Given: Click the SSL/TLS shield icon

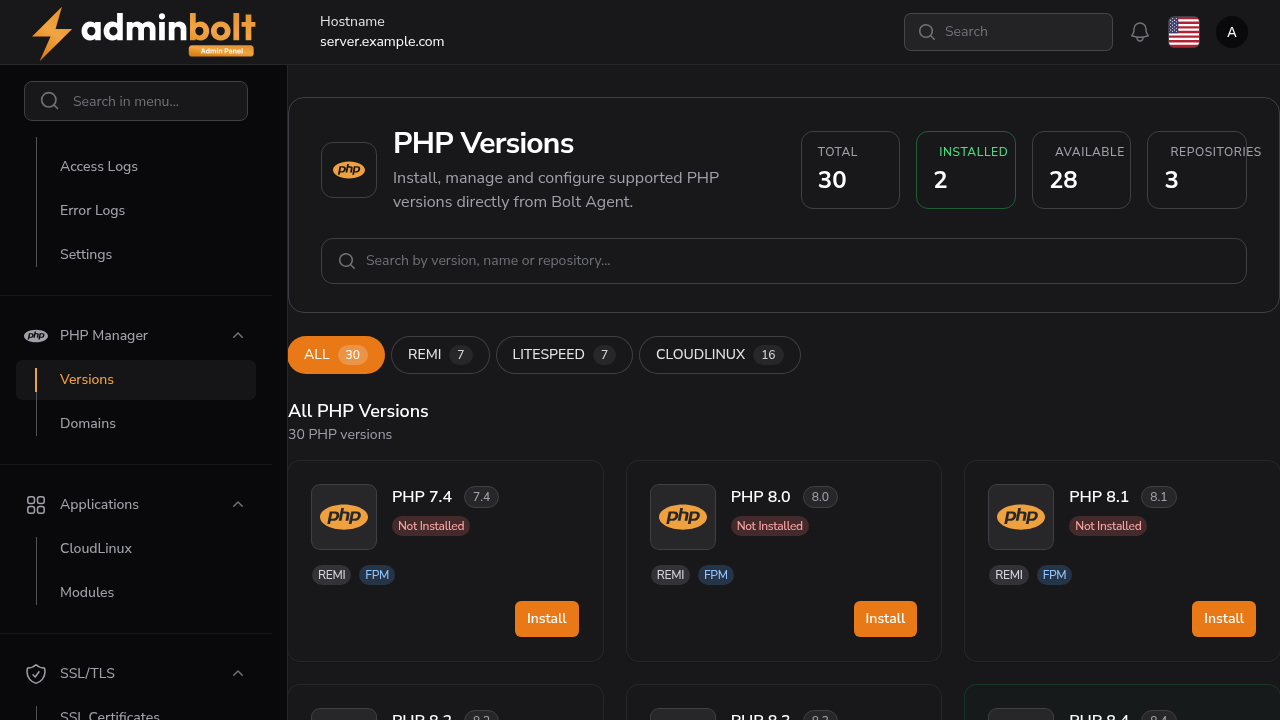Looking at the screenshot, I should pos(36,674).
